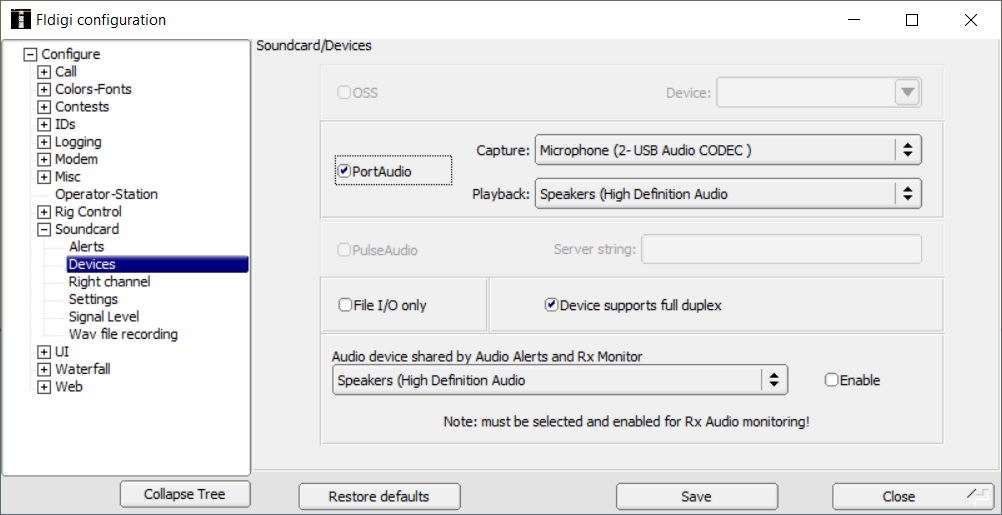The image size is (1002, 515).
Task: Click the Restore defaults button
Action: 379,496
